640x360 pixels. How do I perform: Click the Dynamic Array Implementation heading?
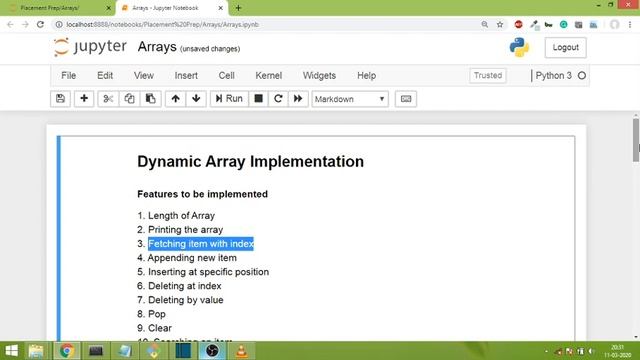point(250,161)
